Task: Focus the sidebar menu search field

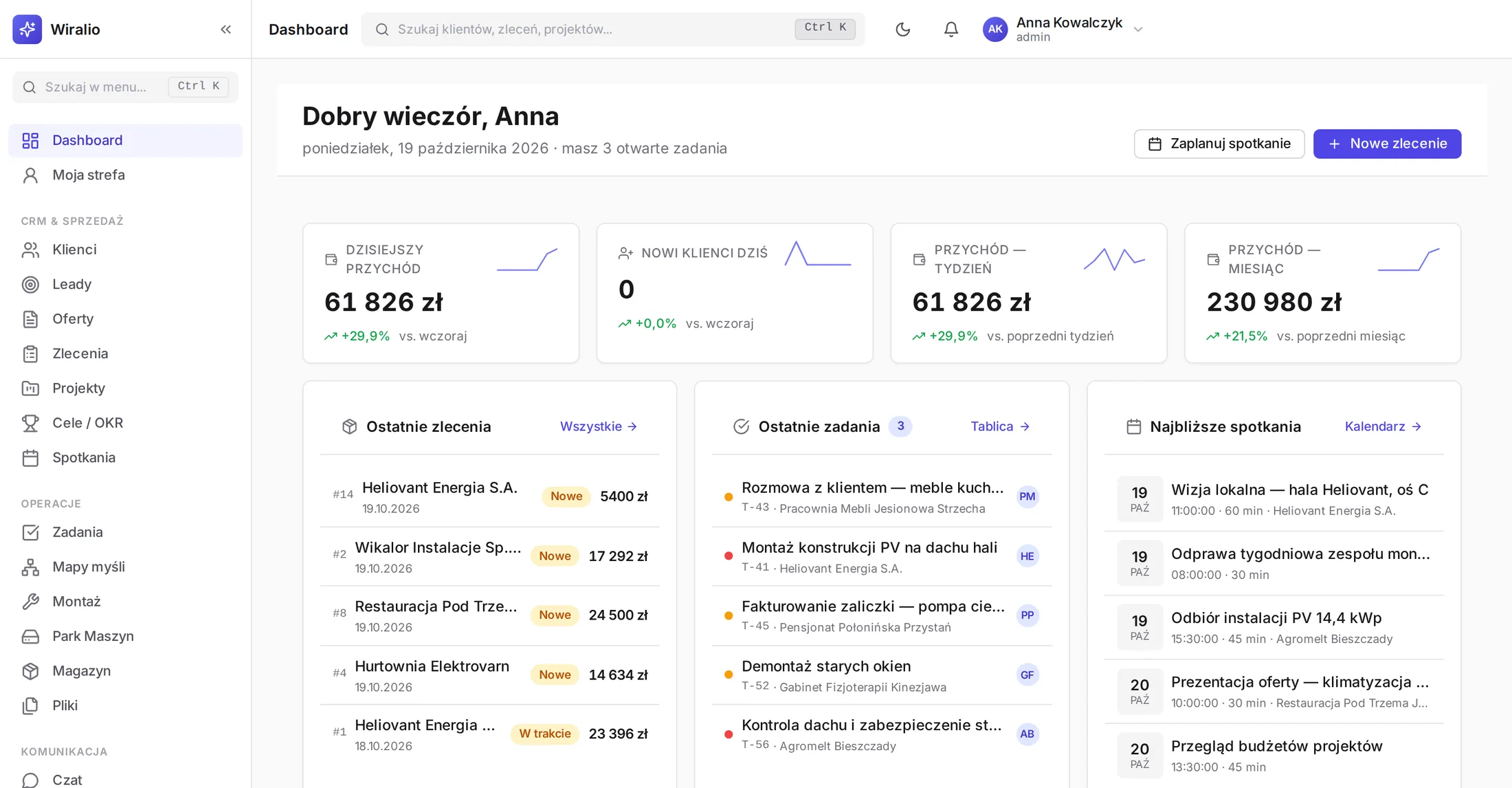Action: (x=125, y=87)
